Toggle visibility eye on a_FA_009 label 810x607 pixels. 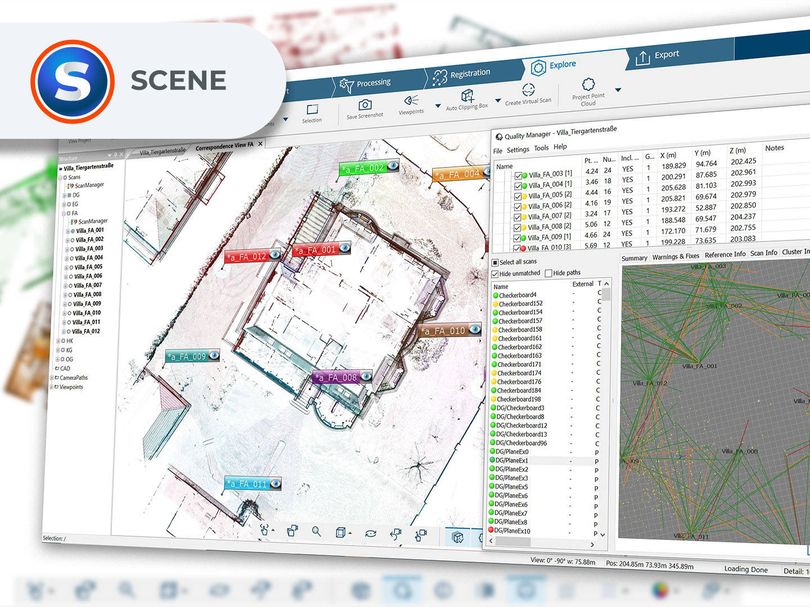(214, 355)
